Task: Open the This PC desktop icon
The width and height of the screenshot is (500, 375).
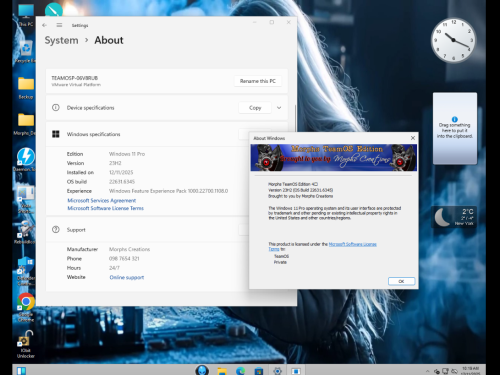Action: coord(26,15)
